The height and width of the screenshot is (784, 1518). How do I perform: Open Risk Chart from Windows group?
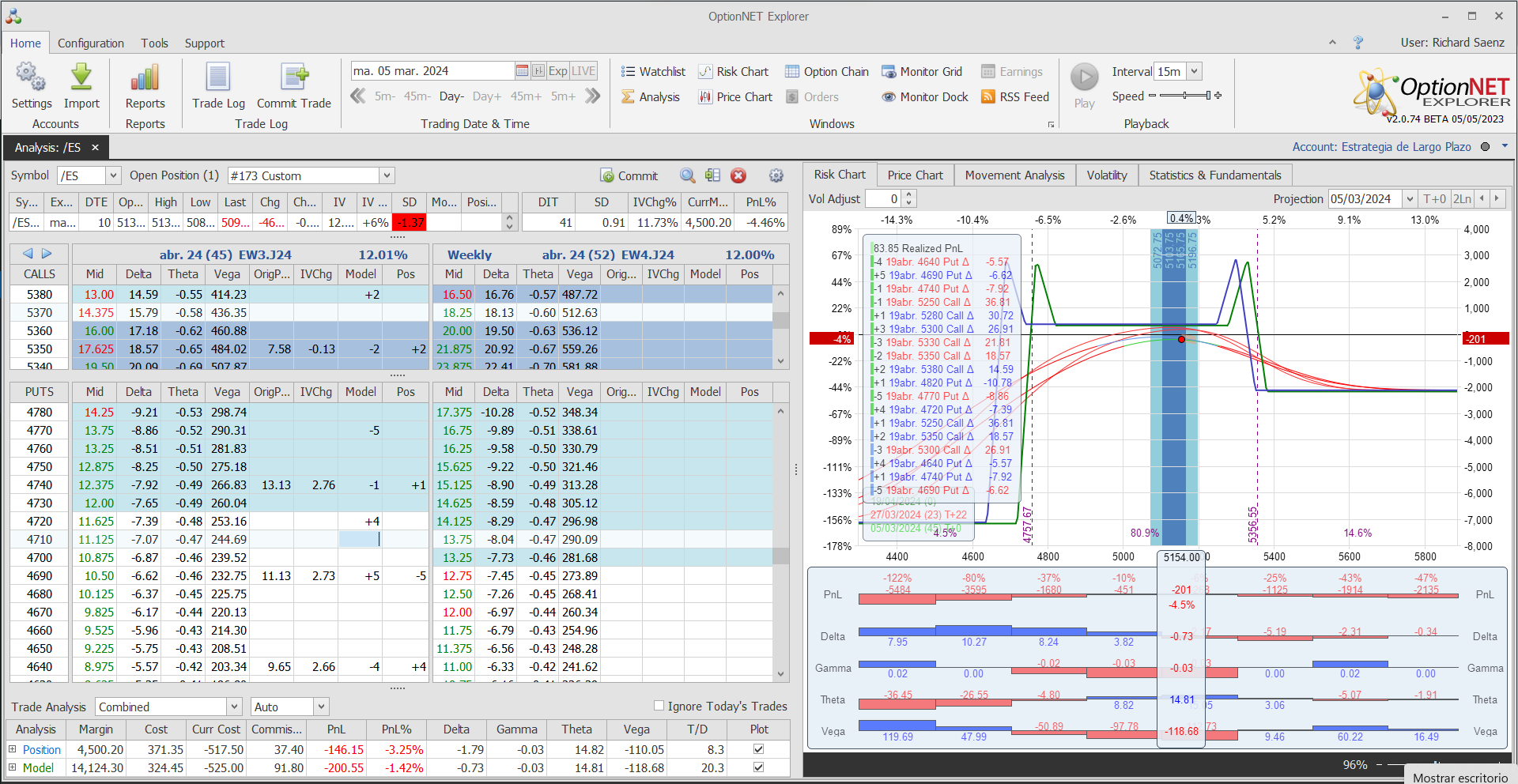pyautogui.click(x=733, y=72)
